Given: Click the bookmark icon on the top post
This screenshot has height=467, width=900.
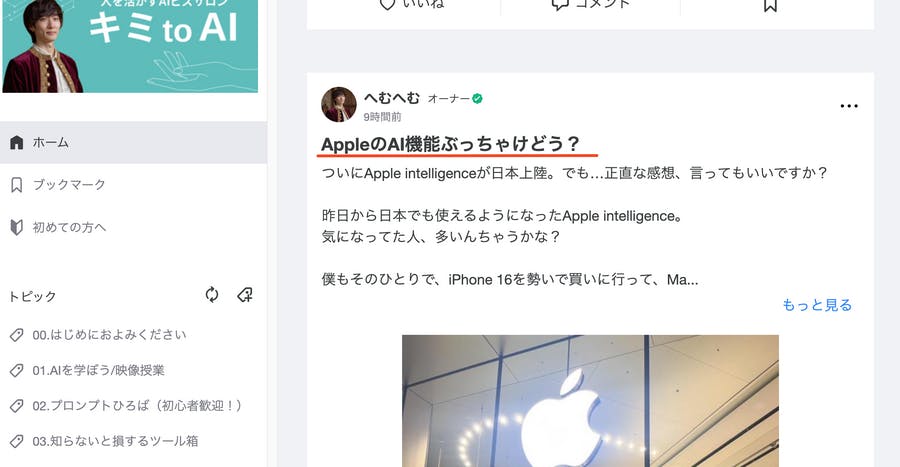Looking at the screenshot, I should coord(770,5).
